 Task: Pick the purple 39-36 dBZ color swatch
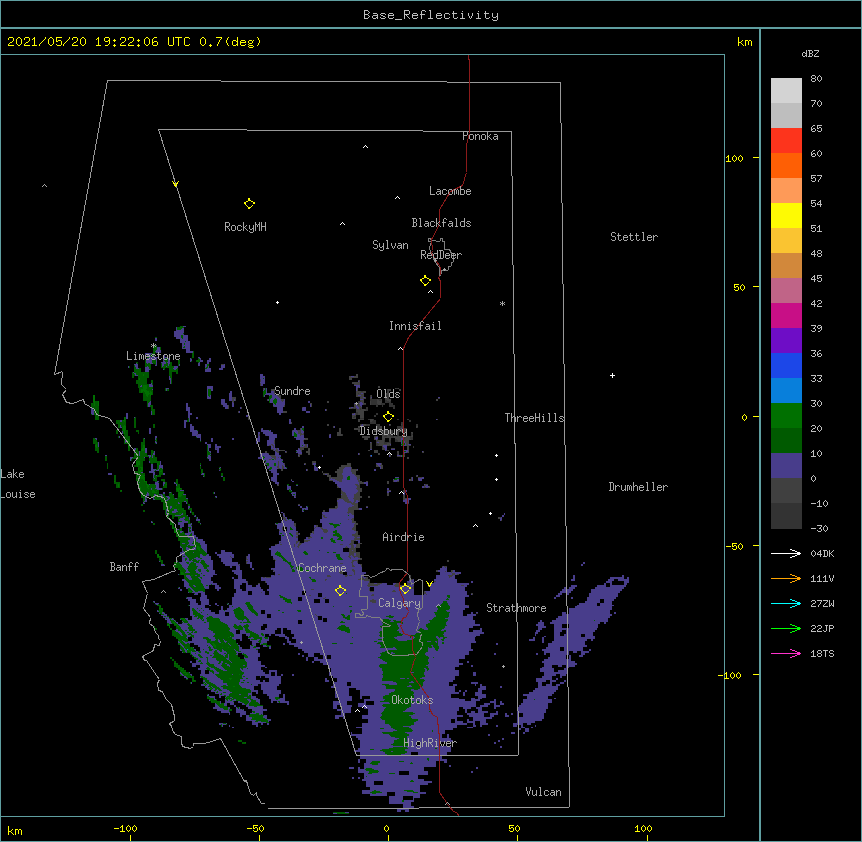coord(786,341)
